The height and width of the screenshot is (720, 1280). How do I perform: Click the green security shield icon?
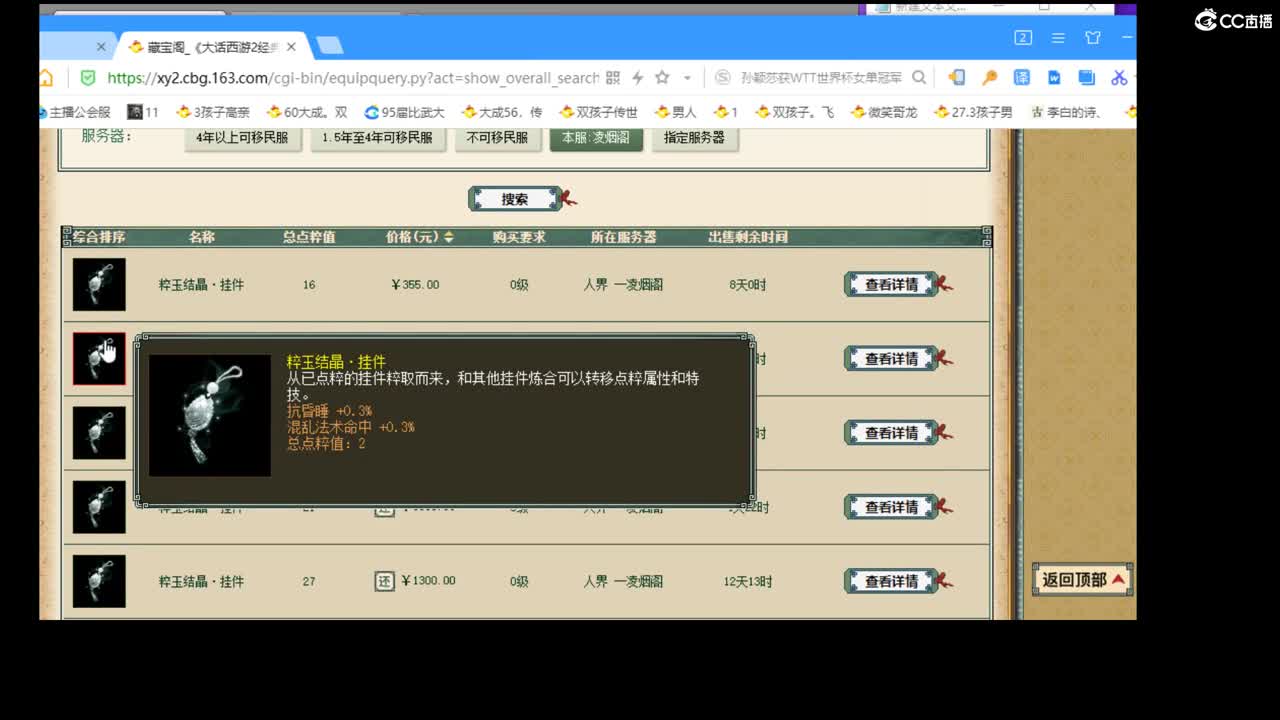pos(88,78)
